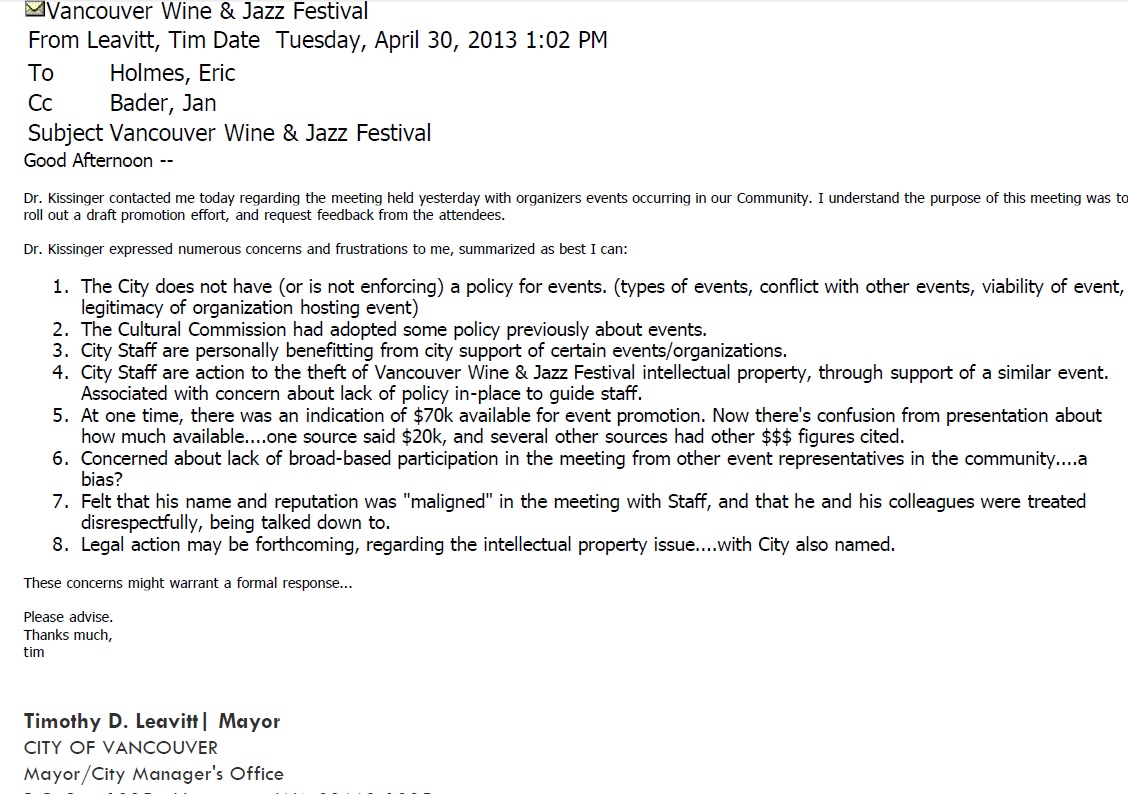Click the "Please advise." line
Viewport: 1128px width, 794px height.
68,617
